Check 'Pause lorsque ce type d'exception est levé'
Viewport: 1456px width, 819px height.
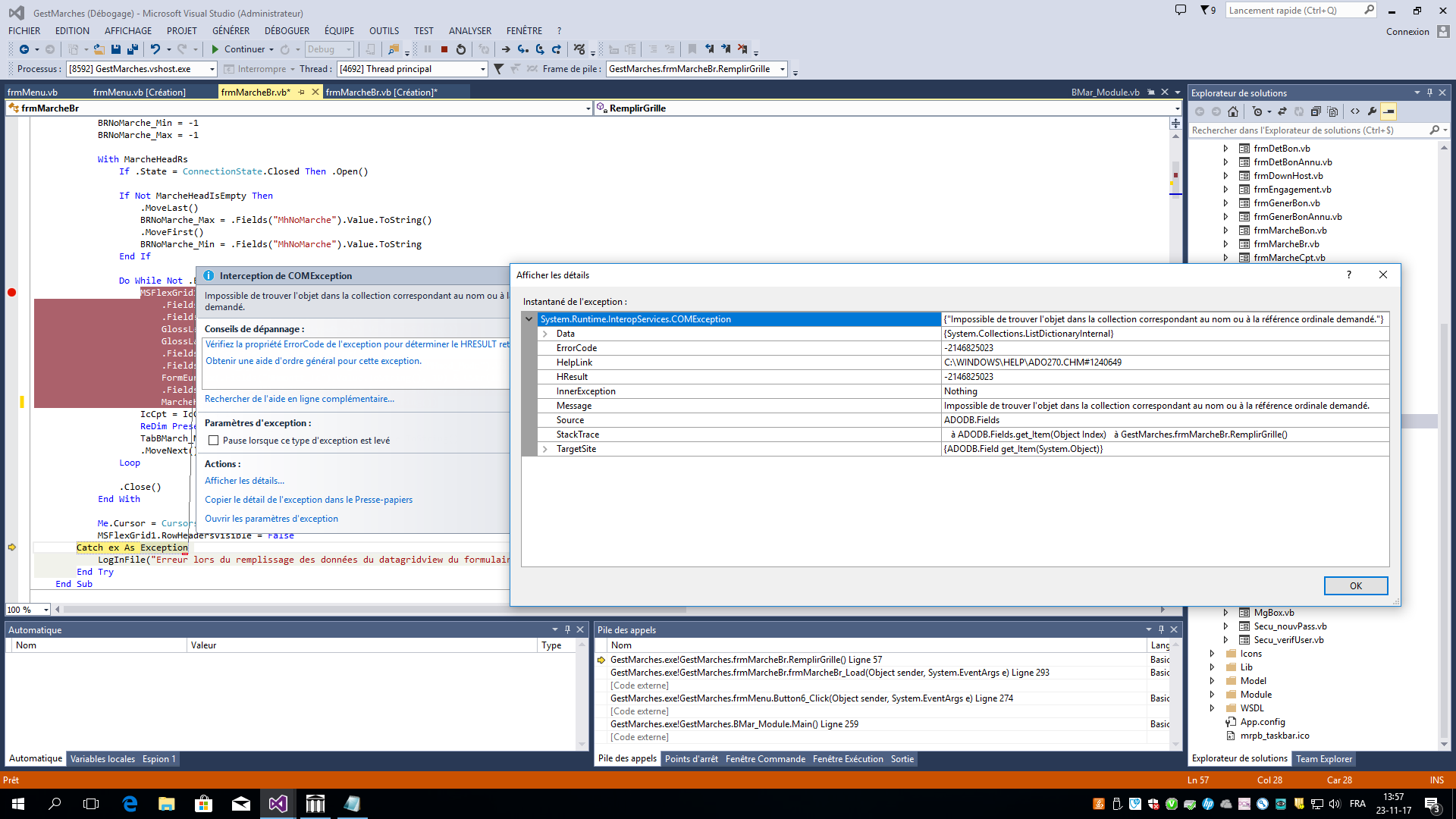[x=214, y=441]
